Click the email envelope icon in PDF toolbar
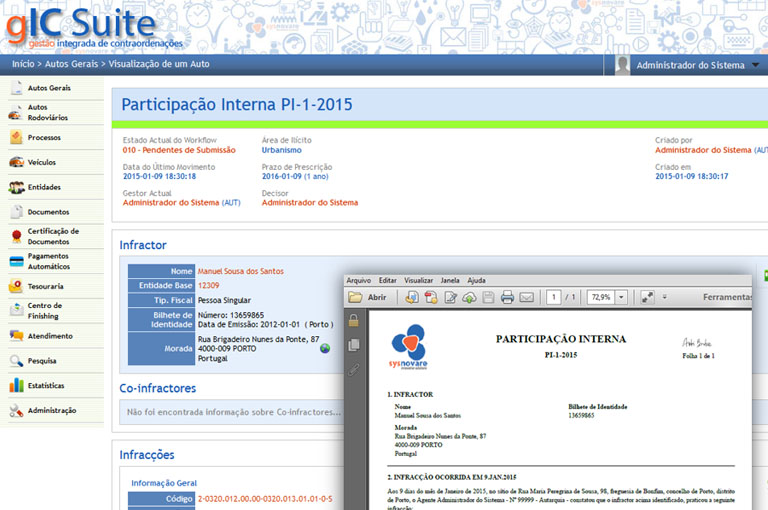Screen dimensions: 768x510 [527, 297]
